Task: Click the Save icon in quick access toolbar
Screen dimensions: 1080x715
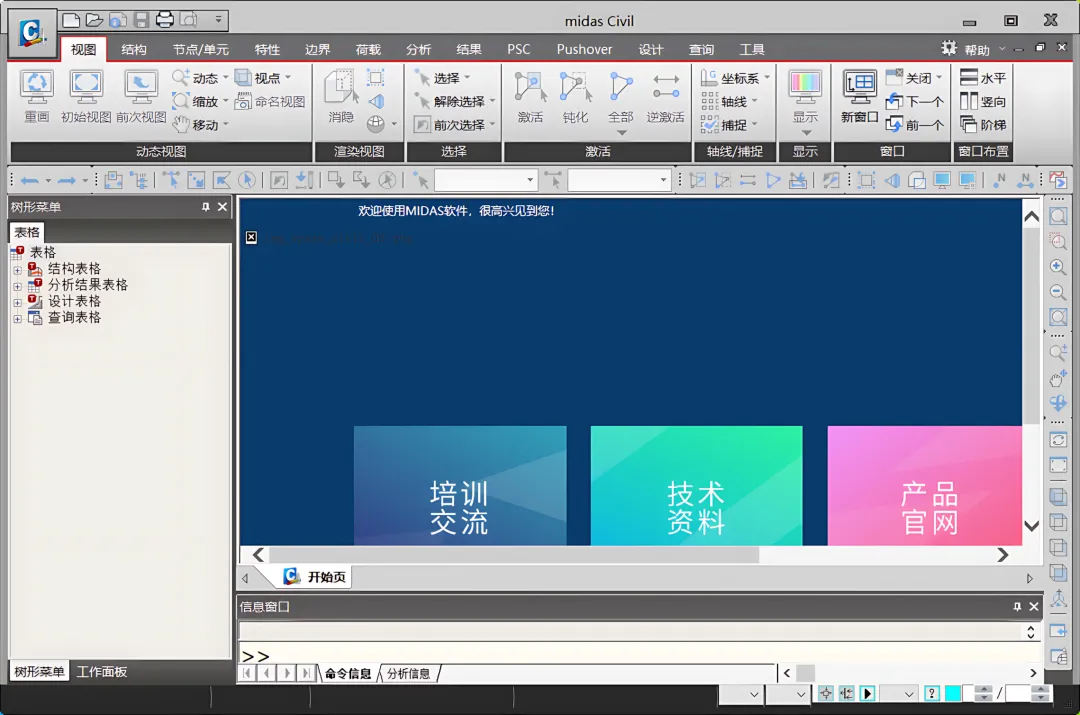Action: (141, 20)
